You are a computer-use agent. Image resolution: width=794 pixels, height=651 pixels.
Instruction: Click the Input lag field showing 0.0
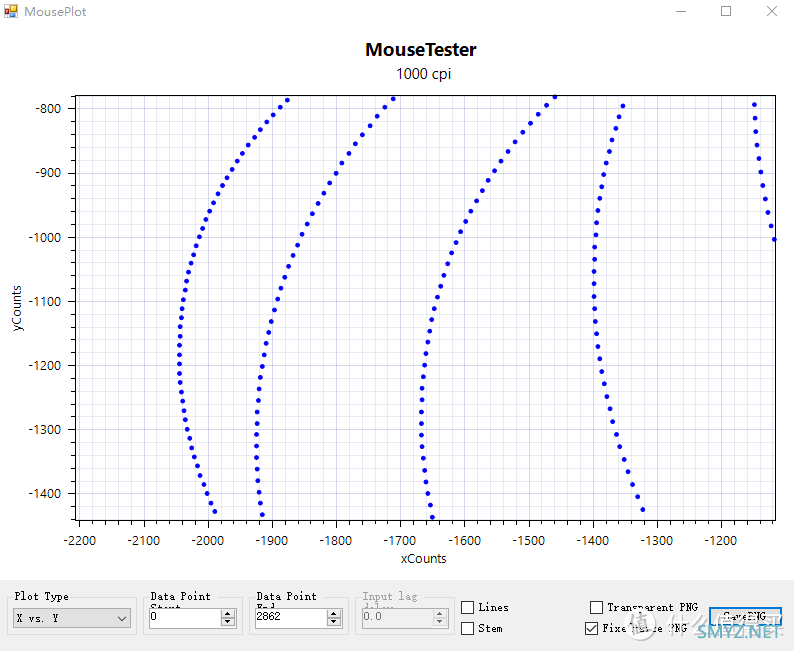click(x=397, y=618)
